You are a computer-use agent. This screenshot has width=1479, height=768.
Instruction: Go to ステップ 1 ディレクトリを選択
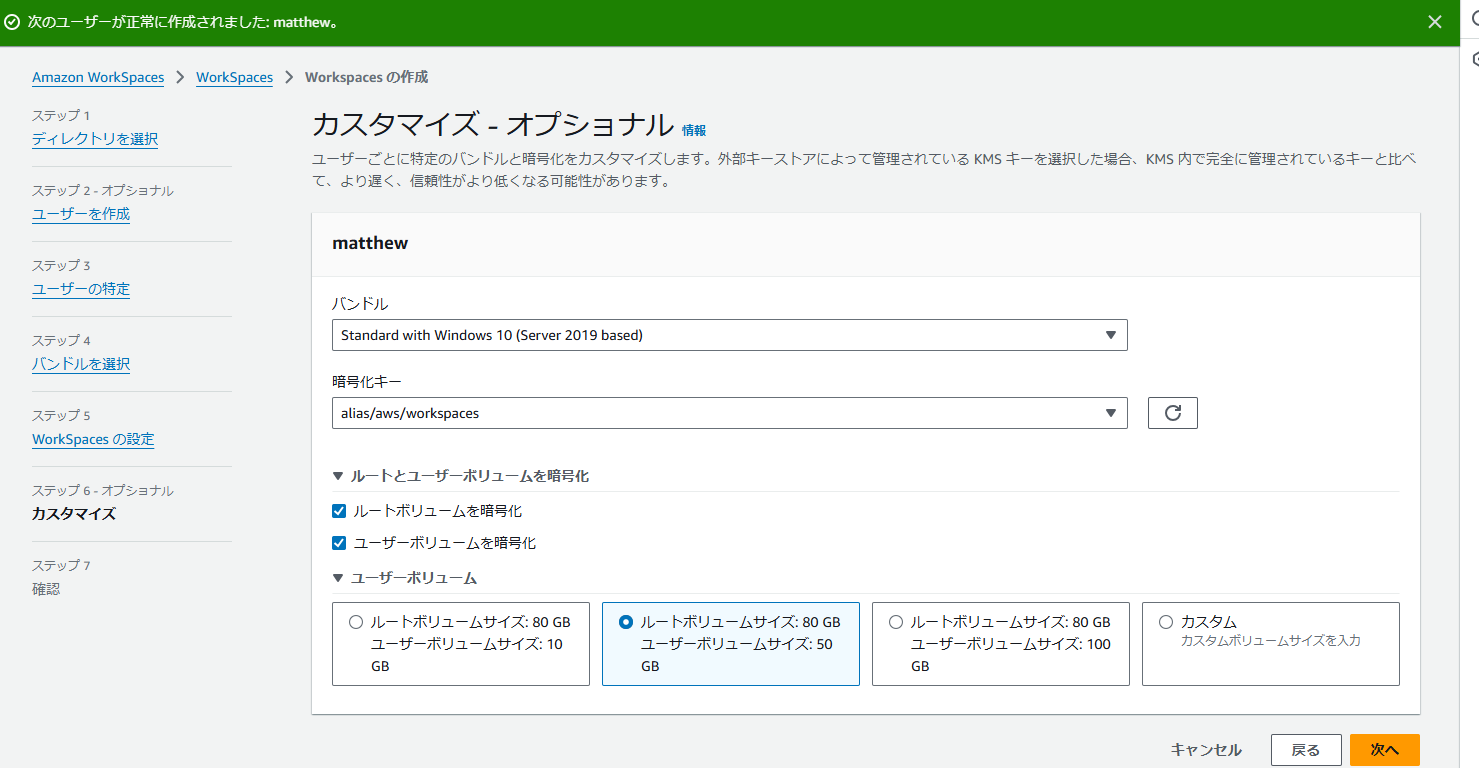pyautogui.click(x=95, y=139)
